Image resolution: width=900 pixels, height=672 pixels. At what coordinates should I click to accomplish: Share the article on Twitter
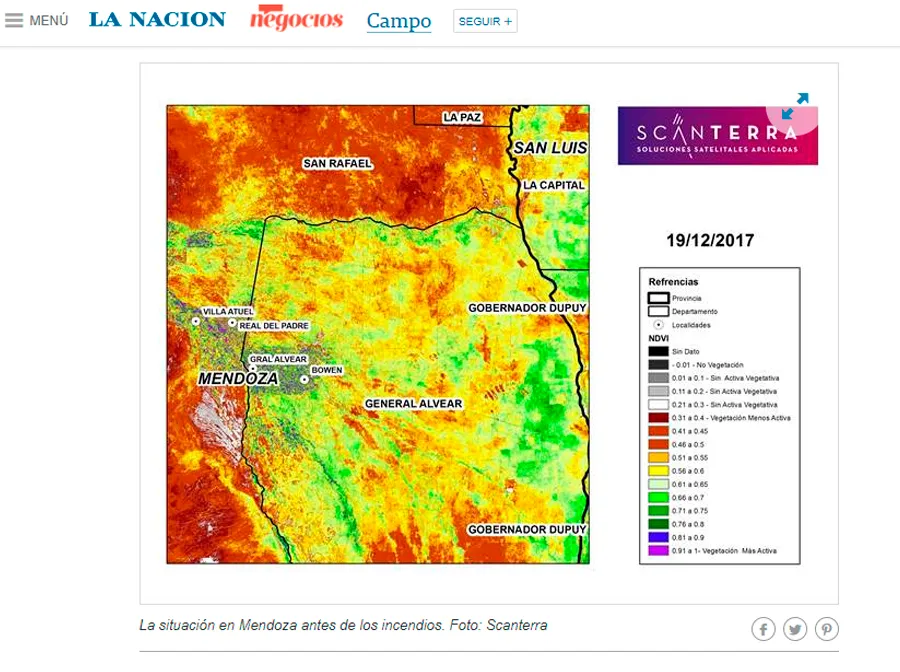[x=795, y=629]
